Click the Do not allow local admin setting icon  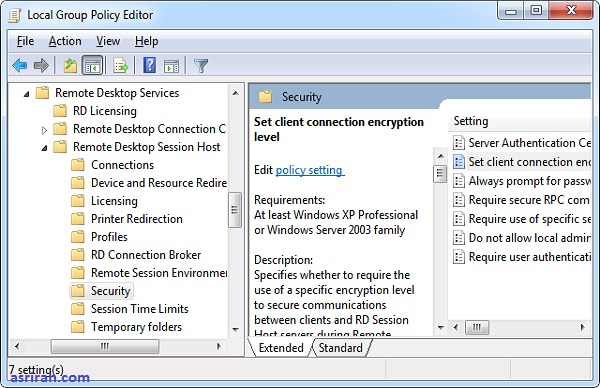pos(459,238)
